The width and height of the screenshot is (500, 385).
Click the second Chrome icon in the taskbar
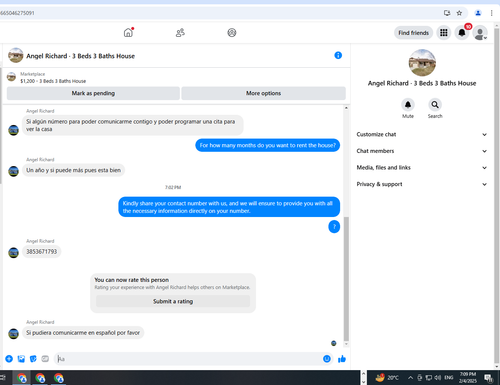[x=40, y=378]
